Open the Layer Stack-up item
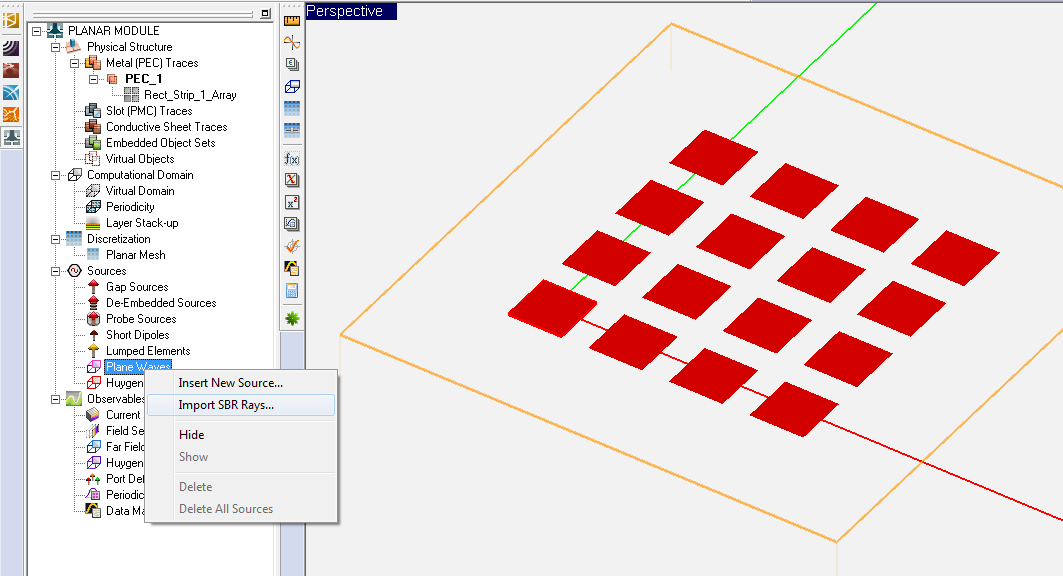Image resolution: width=1063 pixels, height=576 pixels. 142,223
